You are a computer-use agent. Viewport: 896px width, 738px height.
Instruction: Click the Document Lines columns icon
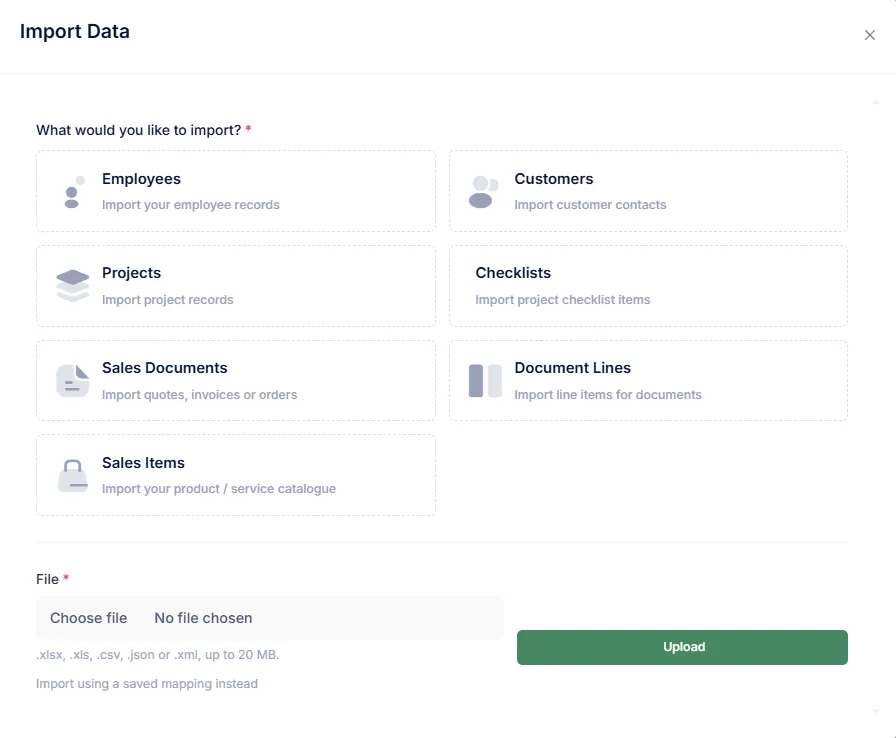(485, 380)
